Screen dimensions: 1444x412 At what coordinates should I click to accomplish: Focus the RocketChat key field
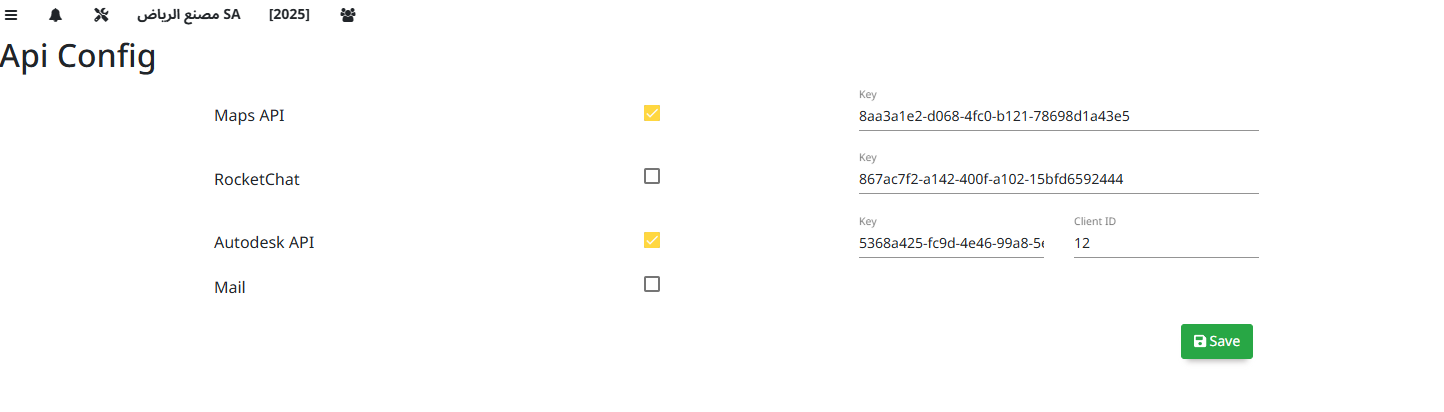coord(1058,180)
